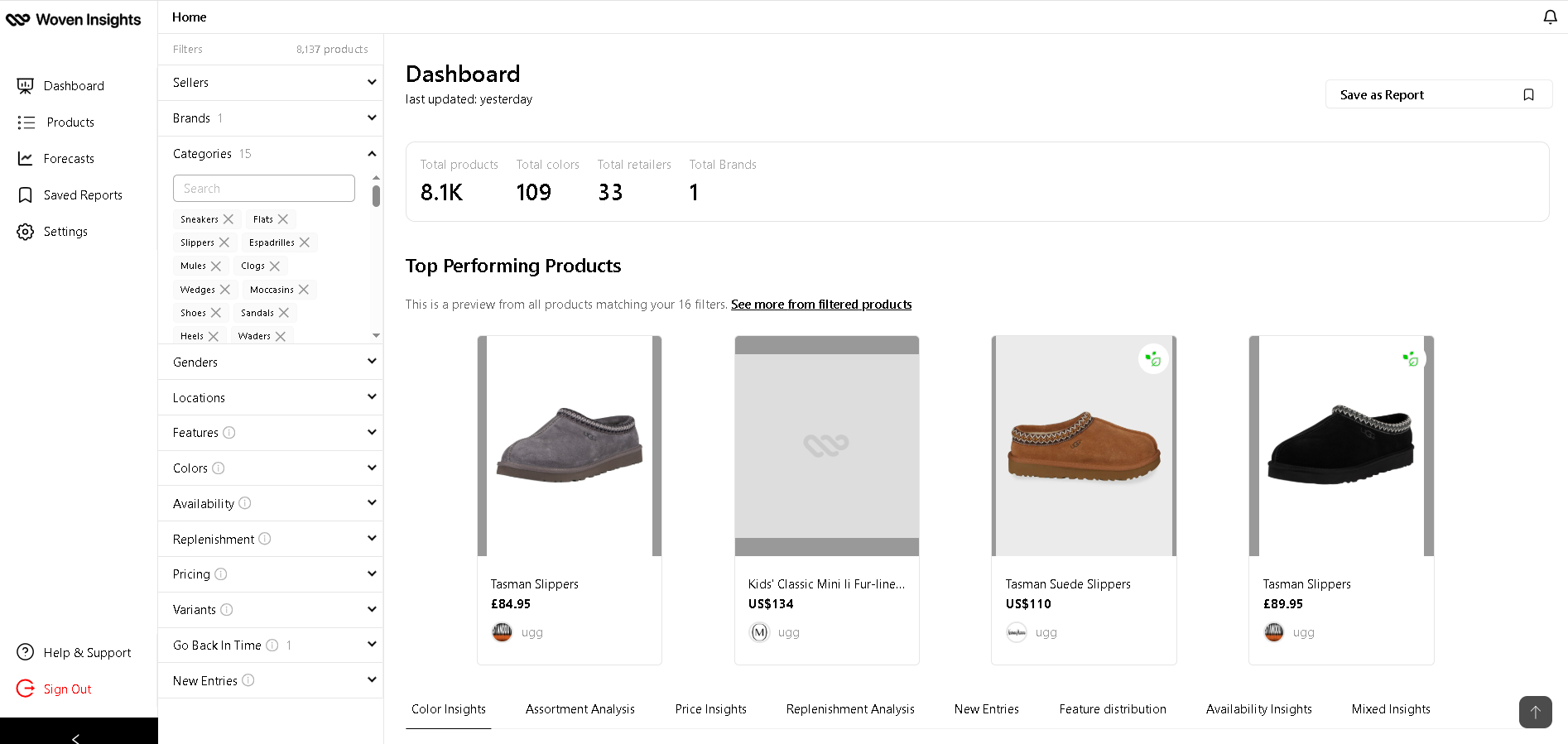
Task: Expand the Availability filter chevron
Action: [x=372, y=503]
